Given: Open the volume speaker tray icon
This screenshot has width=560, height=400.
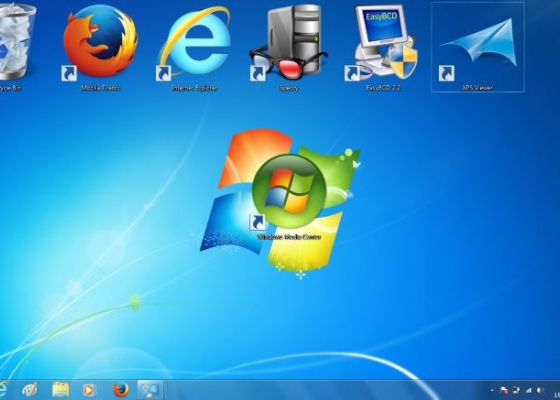Looking at the screenshot, I should (541, 390).
